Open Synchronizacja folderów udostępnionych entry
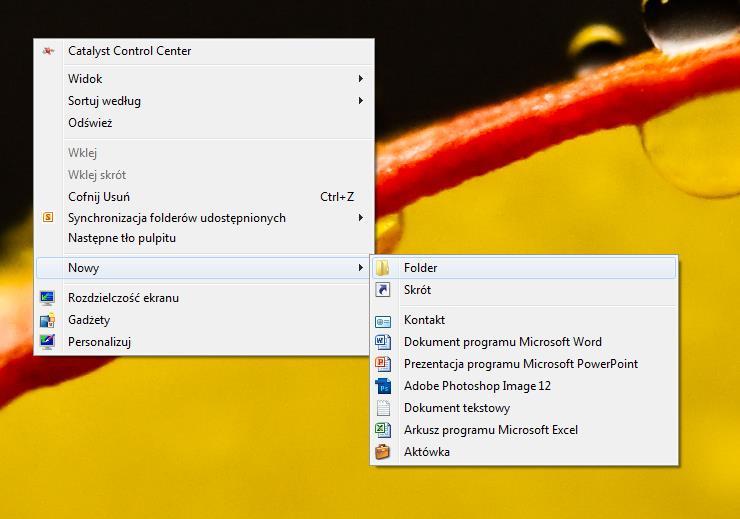The height and width of the screenshot is (519, 740). (x=204, y=218)
